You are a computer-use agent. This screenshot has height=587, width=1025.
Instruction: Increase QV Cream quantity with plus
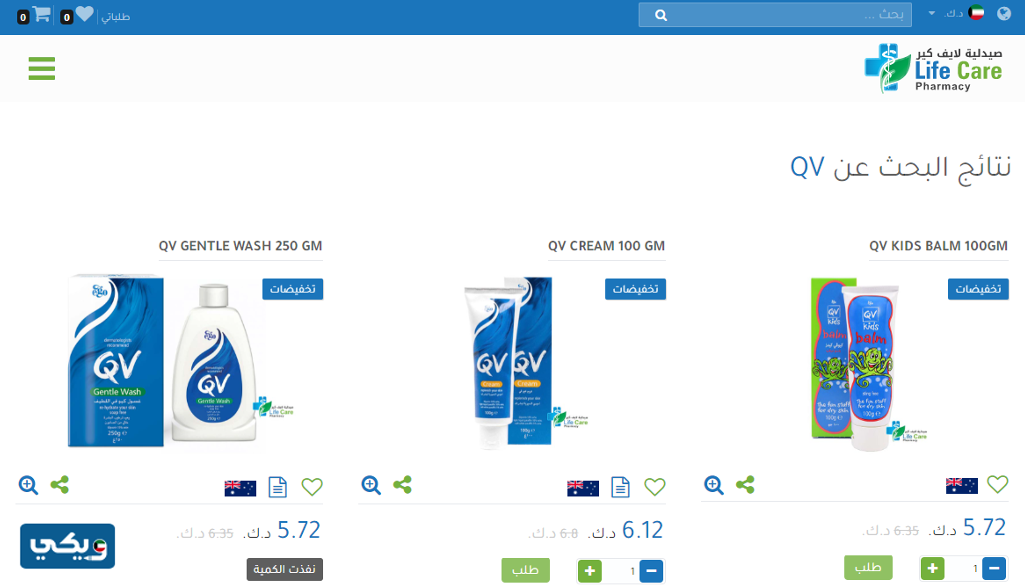coord(590,571)
